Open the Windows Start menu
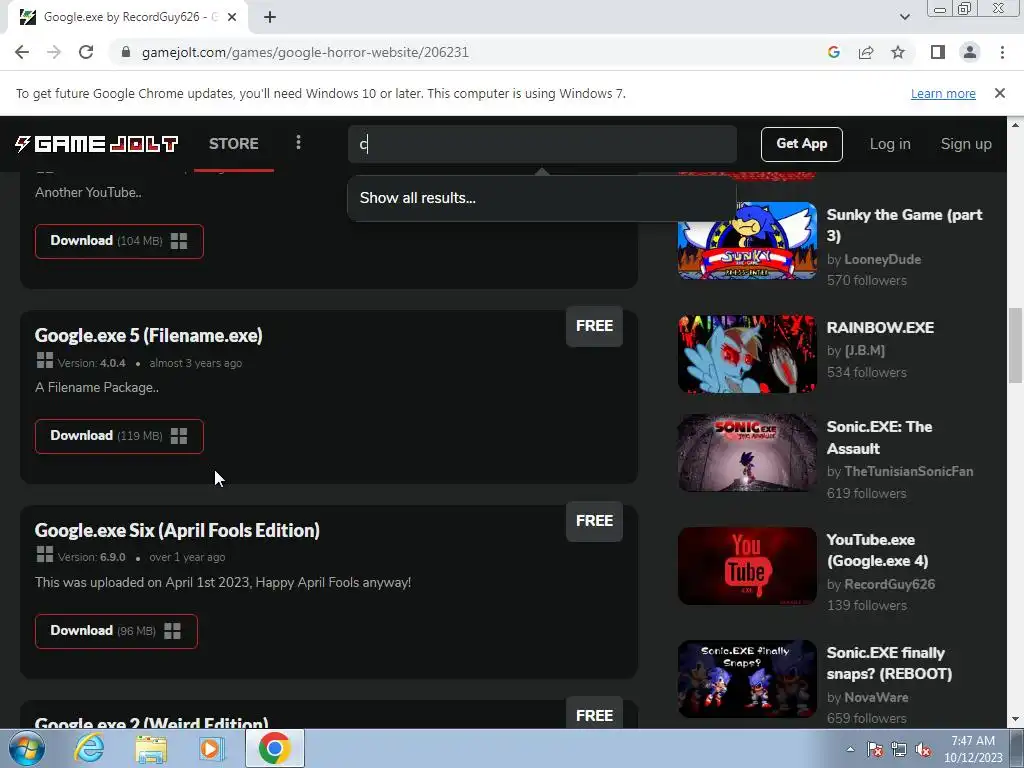1024x768 pixels. tap(26, 748)
